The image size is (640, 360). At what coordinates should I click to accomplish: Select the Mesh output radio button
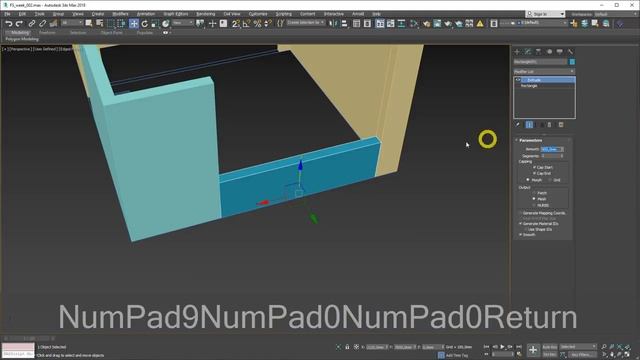534,199
